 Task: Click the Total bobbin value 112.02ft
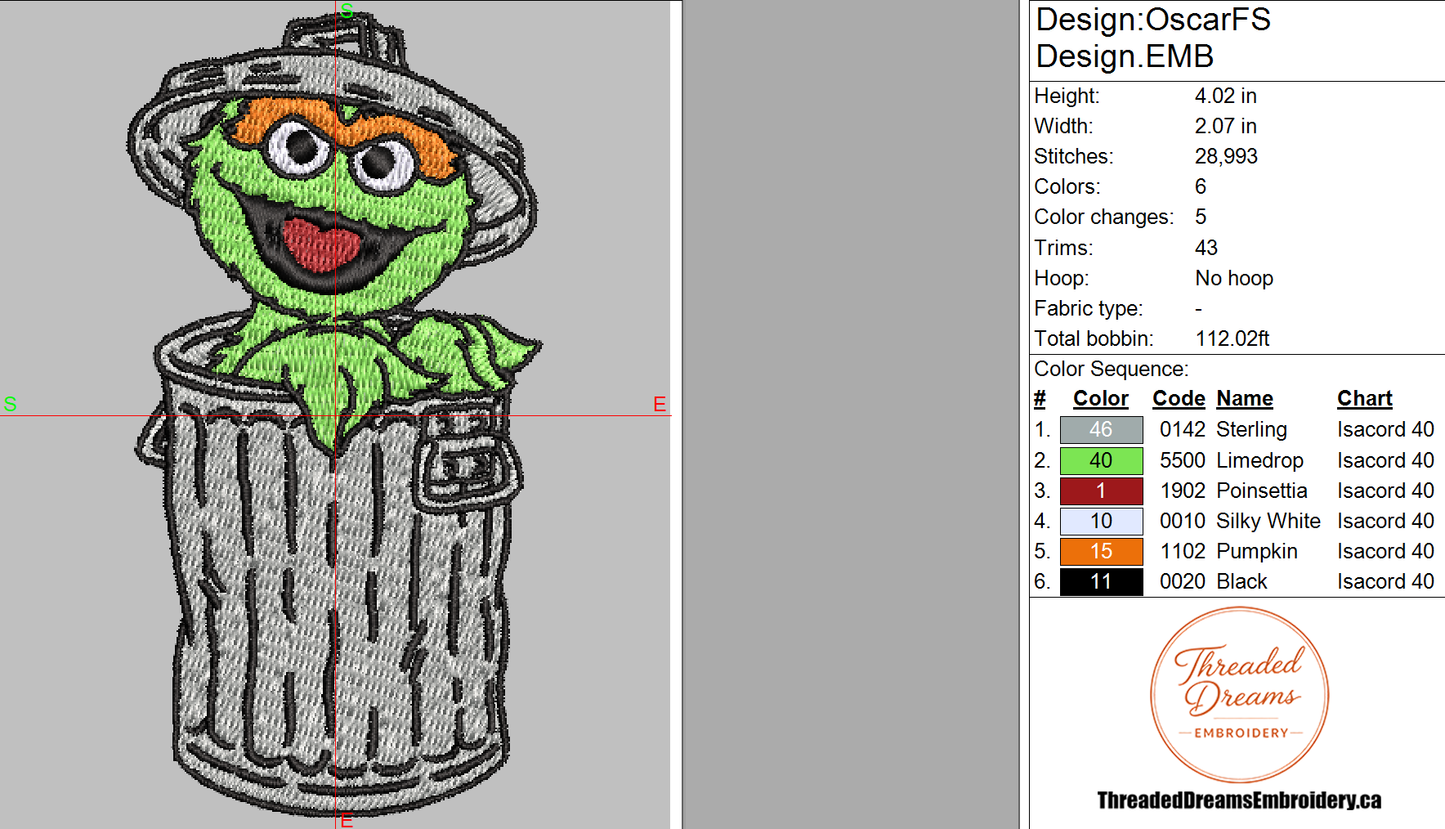point(1232,339)
